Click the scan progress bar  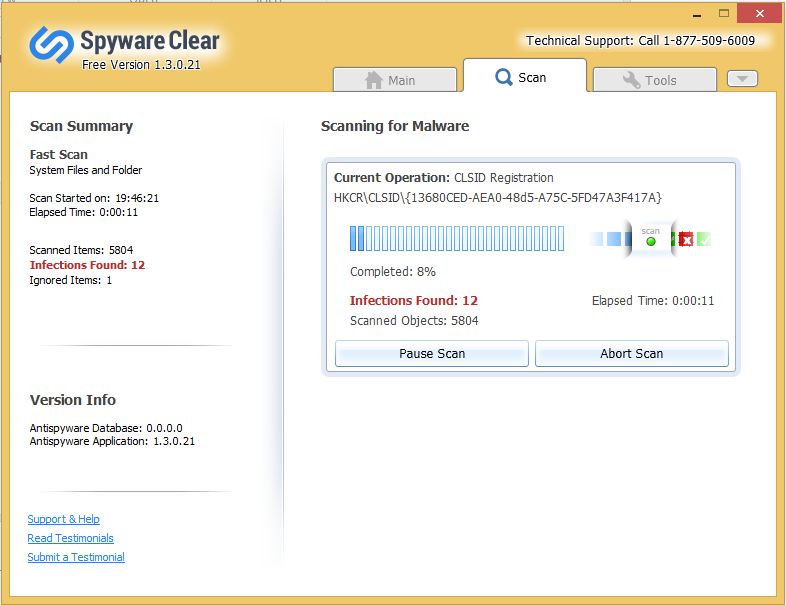tap(457, 239)
